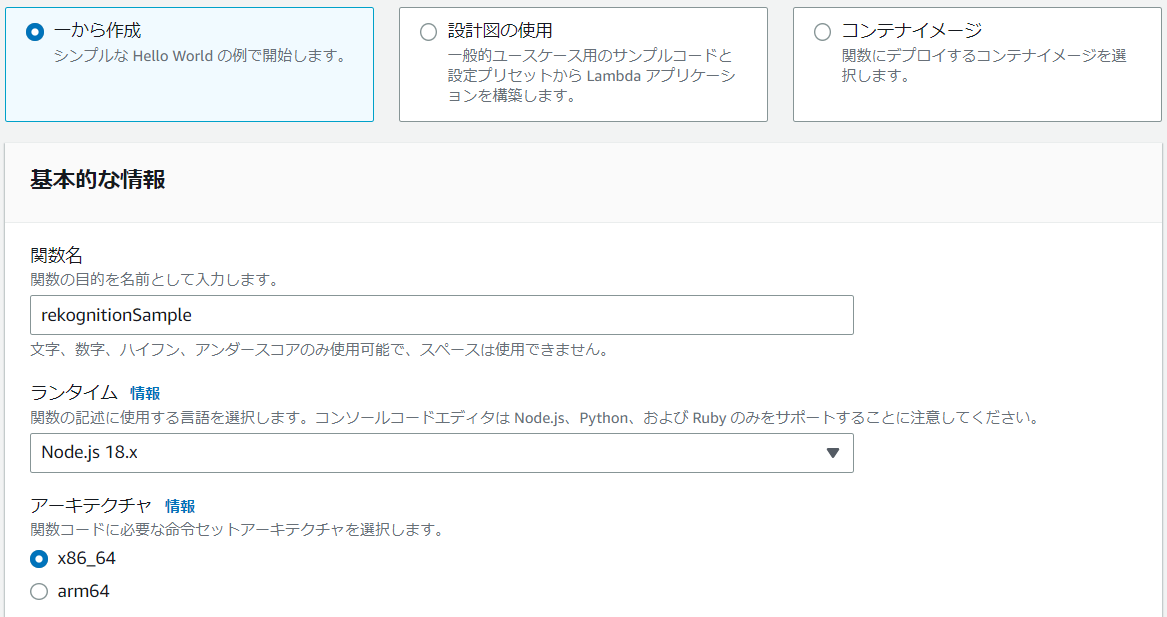The height and width of the screenshot is (617, 1167).
Task: Click the selected 一から作成 radio indicator
Action: [34, 30]
